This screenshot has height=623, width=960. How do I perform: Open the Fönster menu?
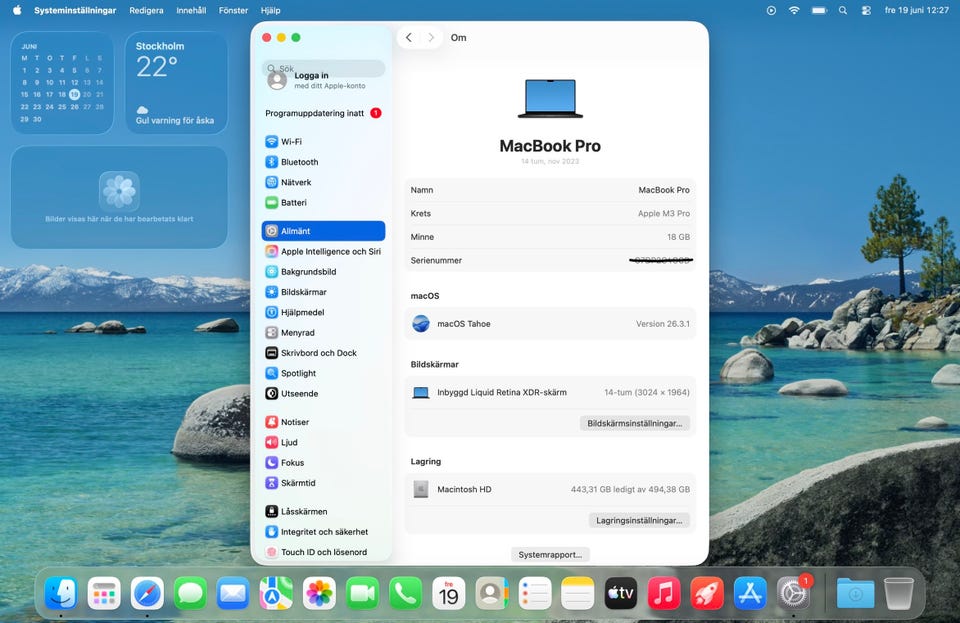click(x=233, y=10)
